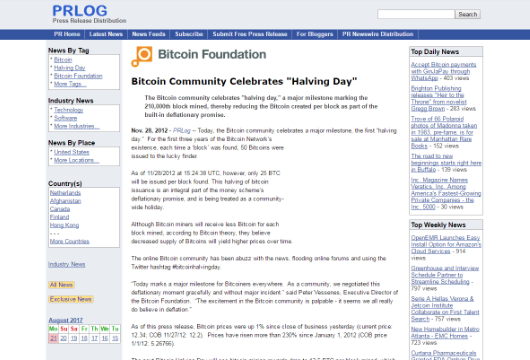
Task: Open Brighton Publishing Heir to the Throne article
Action: point(439,98)
